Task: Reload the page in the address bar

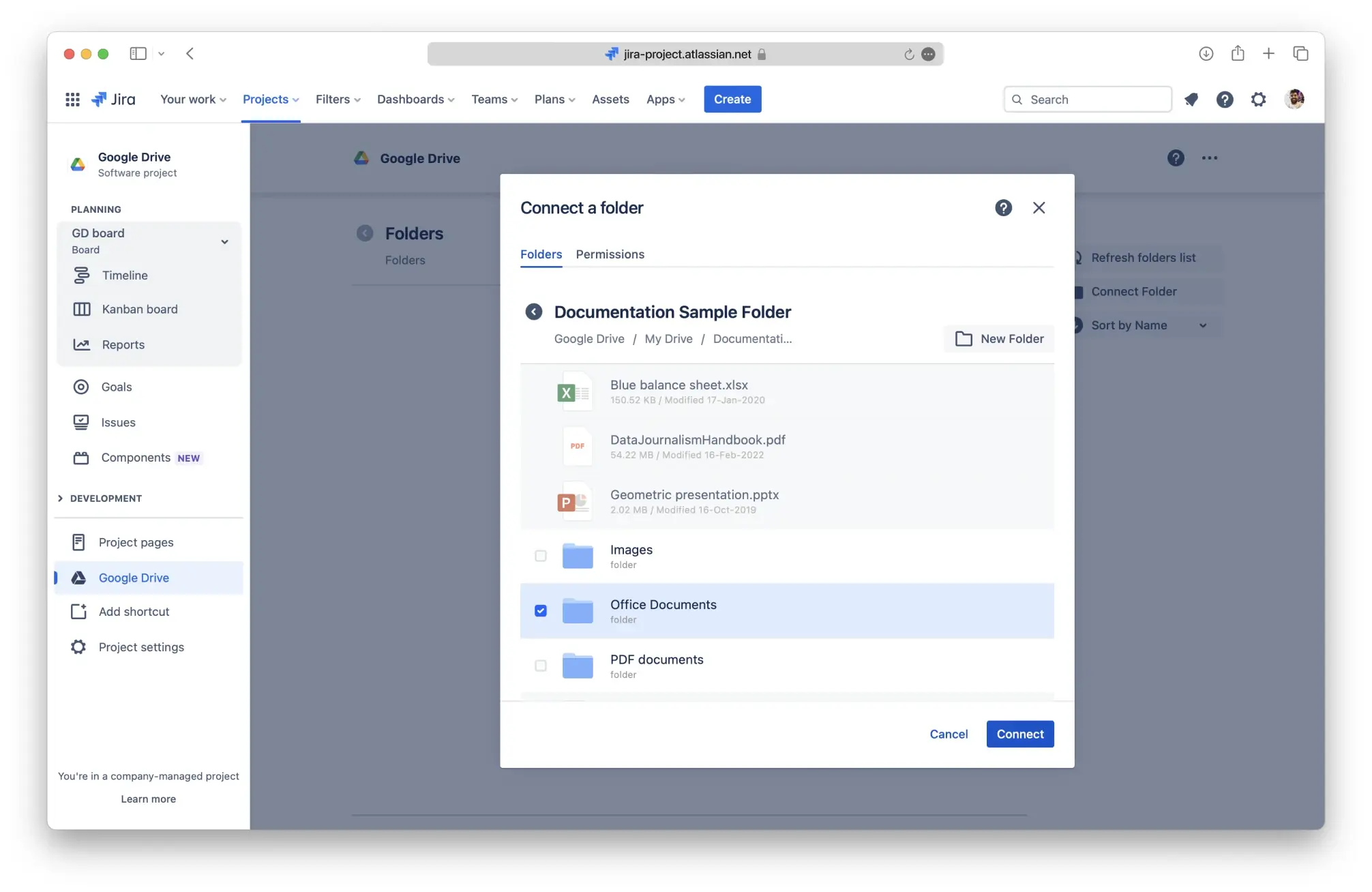Action: (x=909, y=55)
